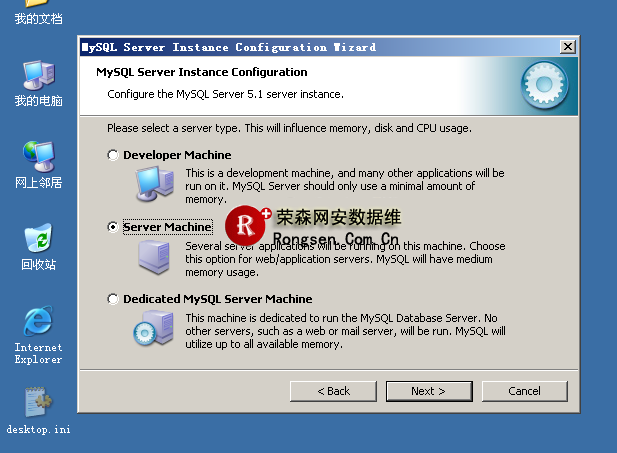Viewport: 617px width, 453px height.
Task: Choose the Server Machine radio option
Action: pyautogui.click(x=113, y=228)
